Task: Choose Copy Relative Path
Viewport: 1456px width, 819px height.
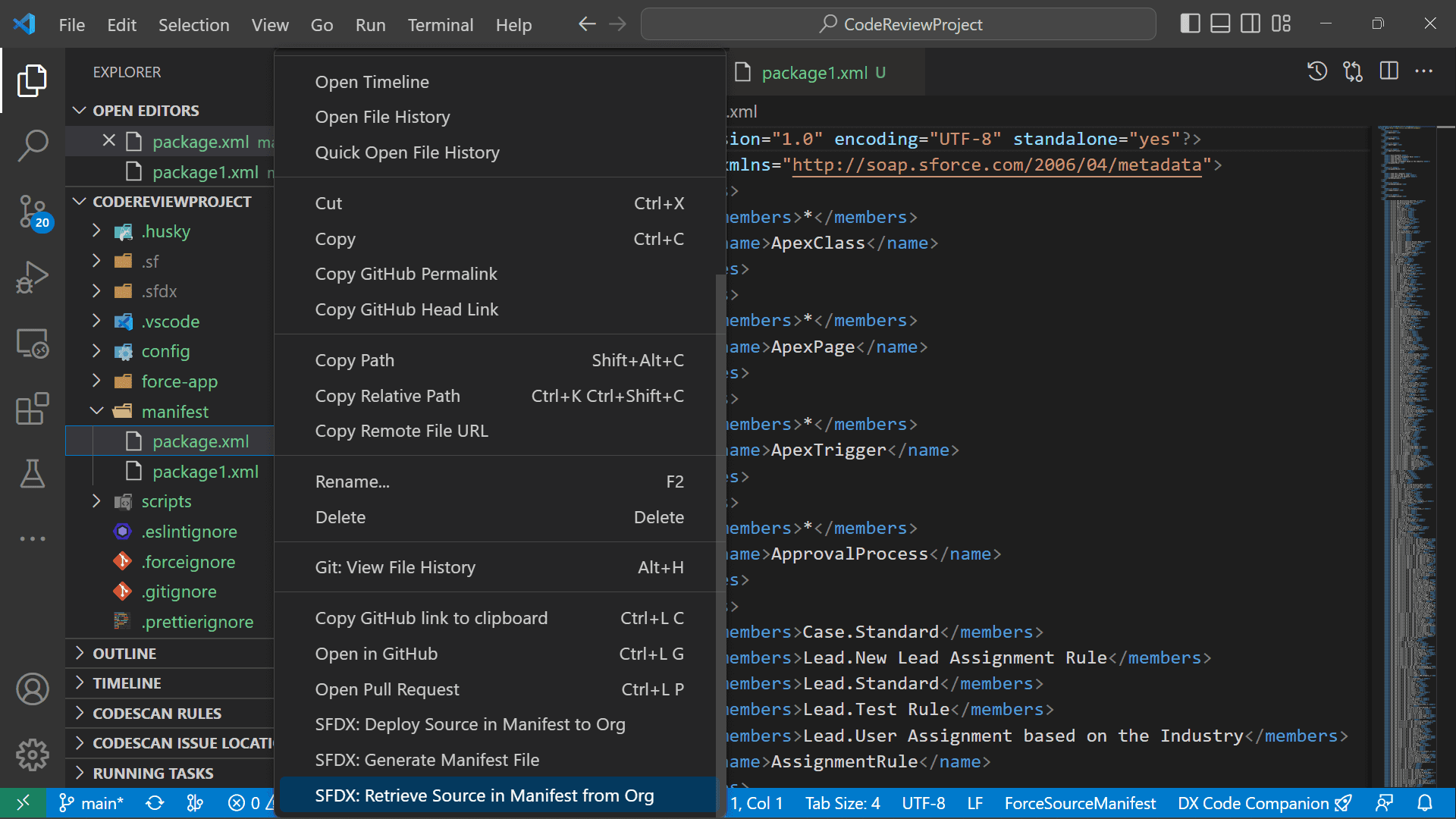Action: 497,396
